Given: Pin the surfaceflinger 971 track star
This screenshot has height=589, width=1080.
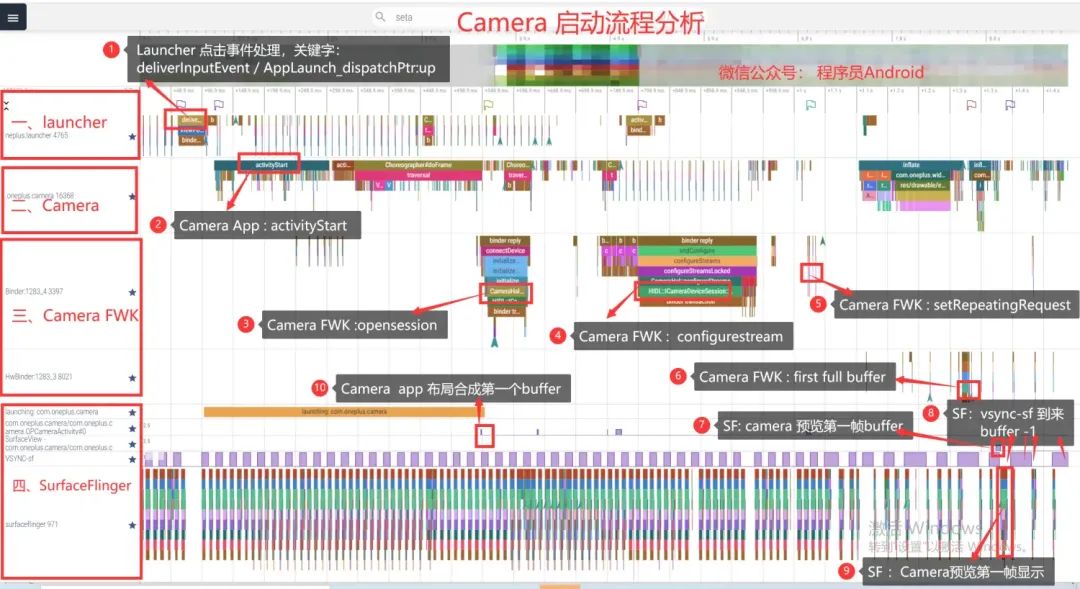Looking at the screenshot, I should click(132, 525).
